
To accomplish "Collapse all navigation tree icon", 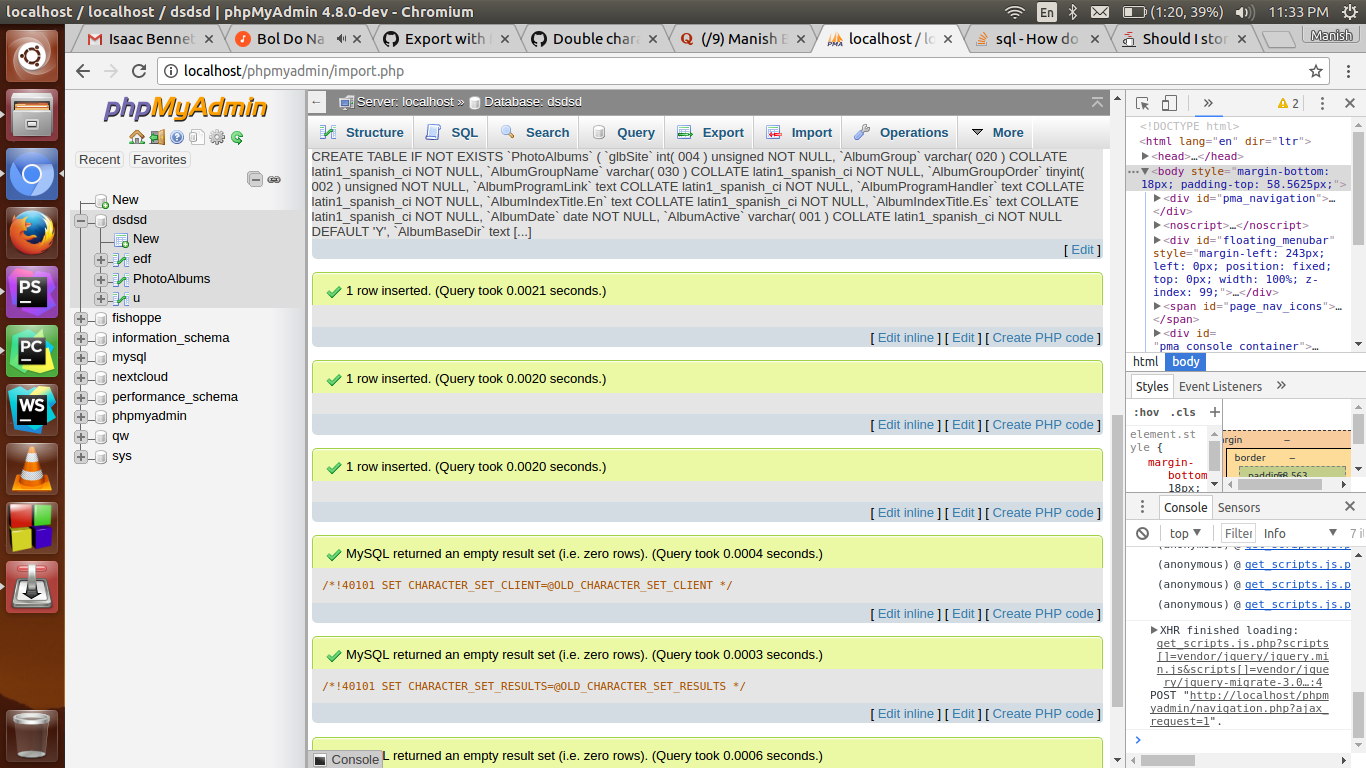I will (x=255, y=179).
